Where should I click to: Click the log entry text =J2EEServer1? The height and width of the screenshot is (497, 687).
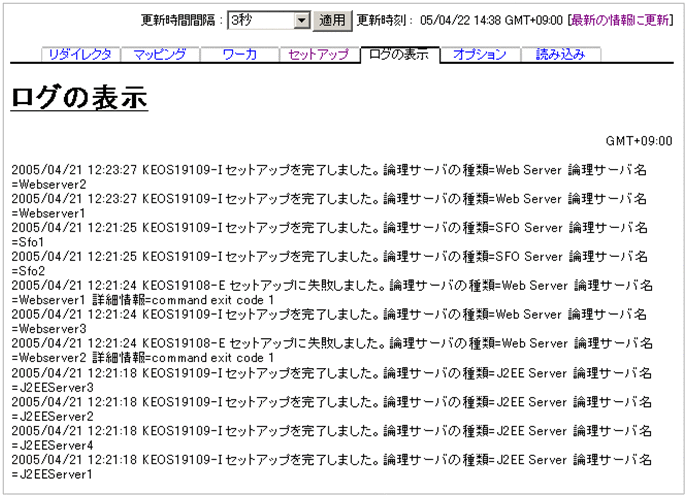pyautogui.click(x=52, y=474)
